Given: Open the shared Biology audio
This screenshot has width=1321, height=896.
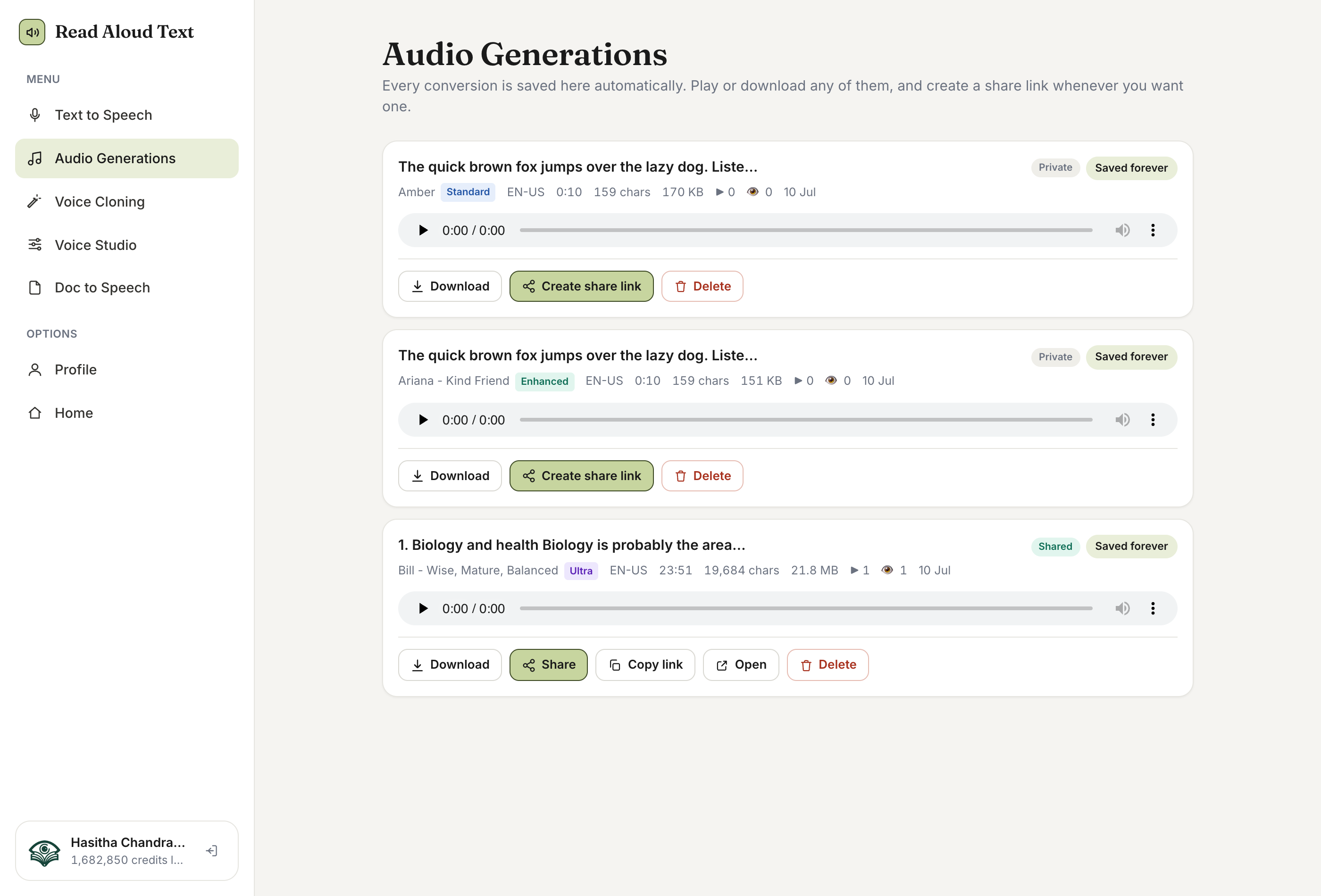Looking at the screenshot, I should pos(741,665).
